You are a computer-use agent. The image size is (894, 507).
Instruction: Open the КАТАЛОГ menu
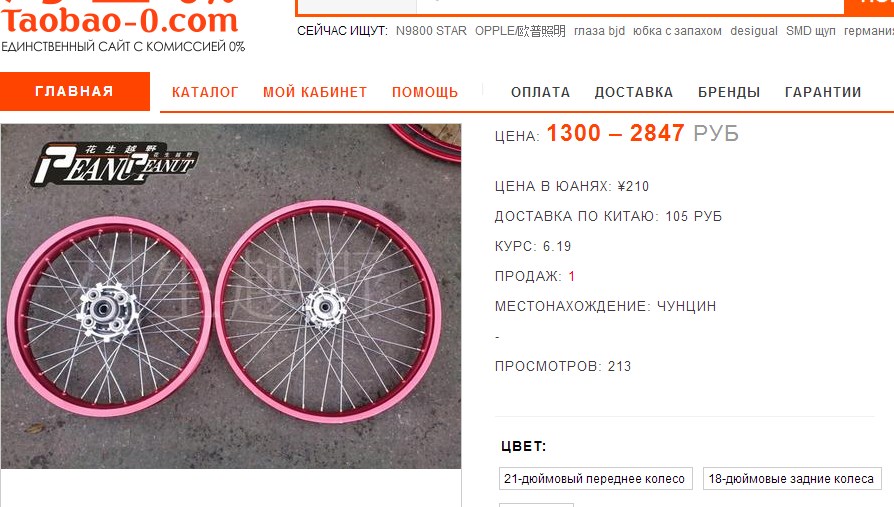(205, 92)
